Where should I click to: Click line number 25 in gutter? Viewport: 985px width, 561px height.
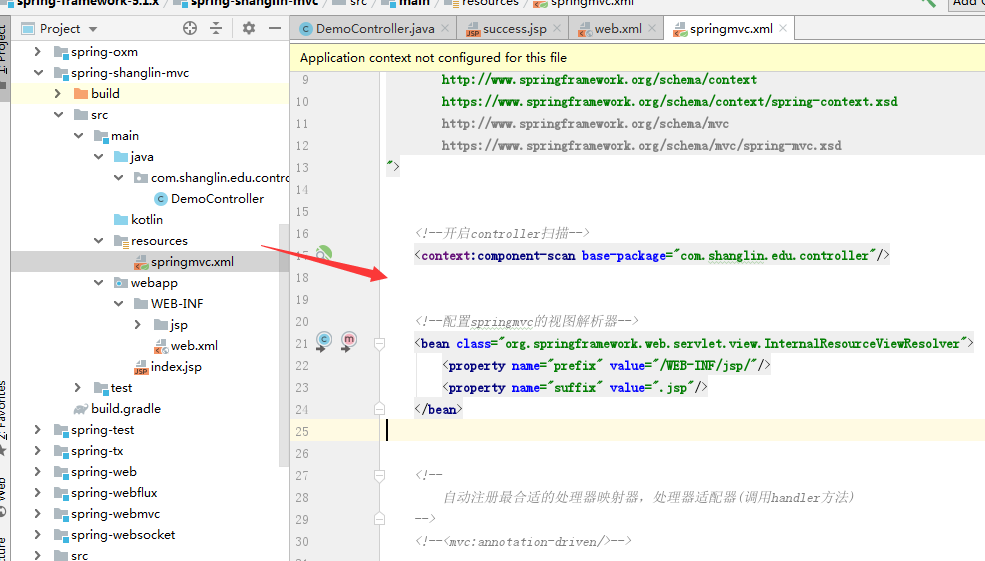click(302, 432)
